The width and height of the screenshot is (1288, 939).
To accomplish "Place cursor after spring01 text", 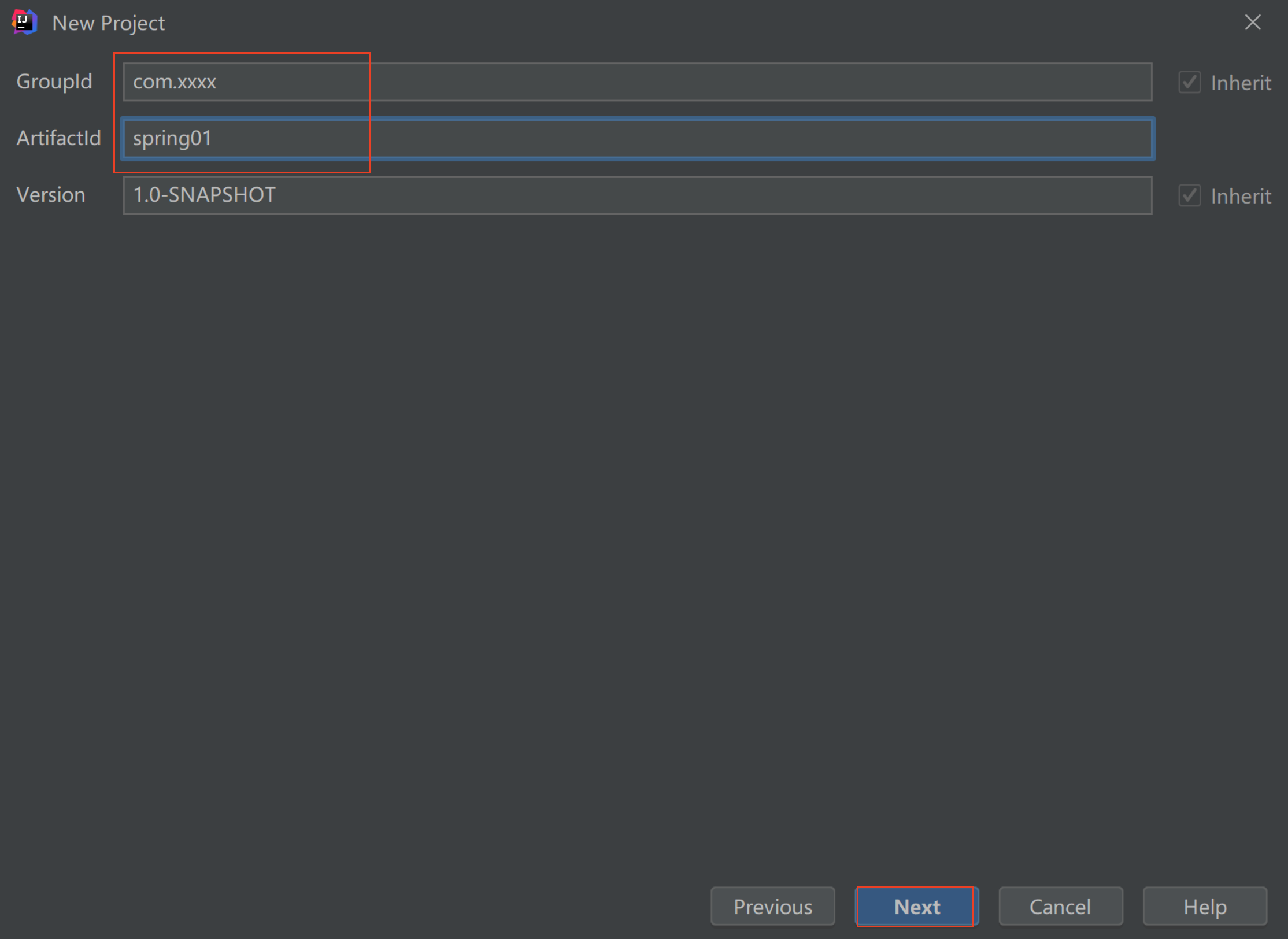I will pyautogui.click(x=213, y=139).
